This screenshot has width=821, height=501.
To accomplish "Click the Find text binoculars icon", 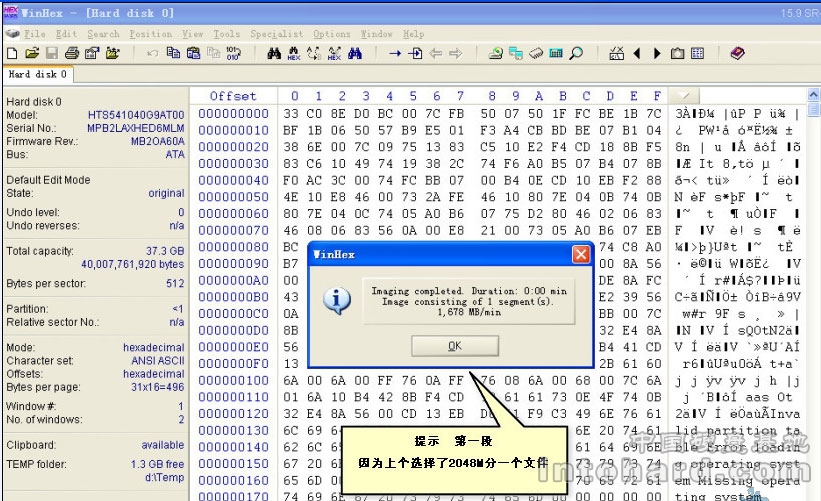I will pos(274,53).
